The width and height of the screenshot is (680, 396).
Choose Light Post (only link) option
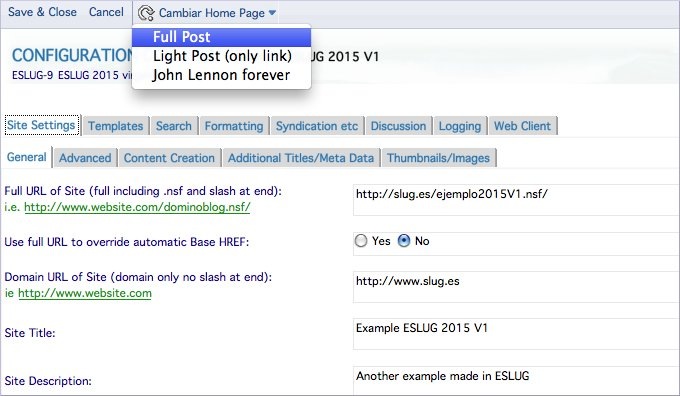click(x=222, y=56)
